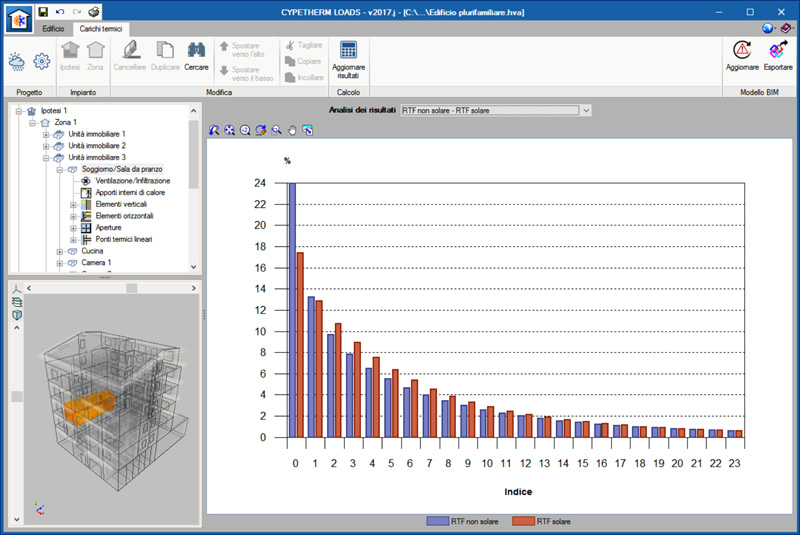Screen dimensions: 800x535
Task: Switch to the Carichi termici tab
Action: 101,29
